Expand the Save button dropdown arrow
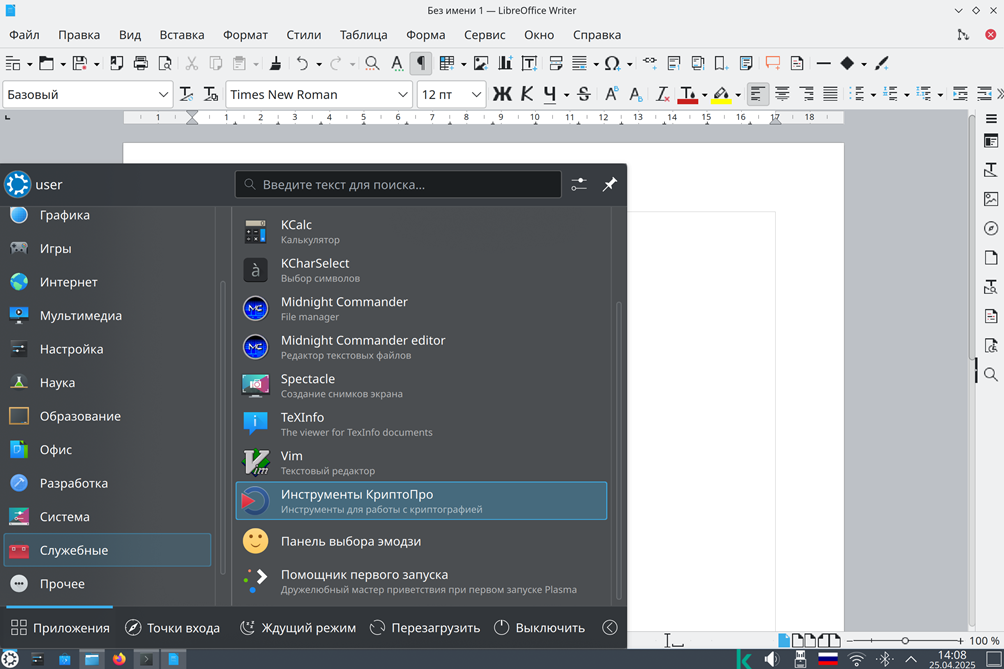Screen dimensions: 1004x669 [x=96, y=63]
